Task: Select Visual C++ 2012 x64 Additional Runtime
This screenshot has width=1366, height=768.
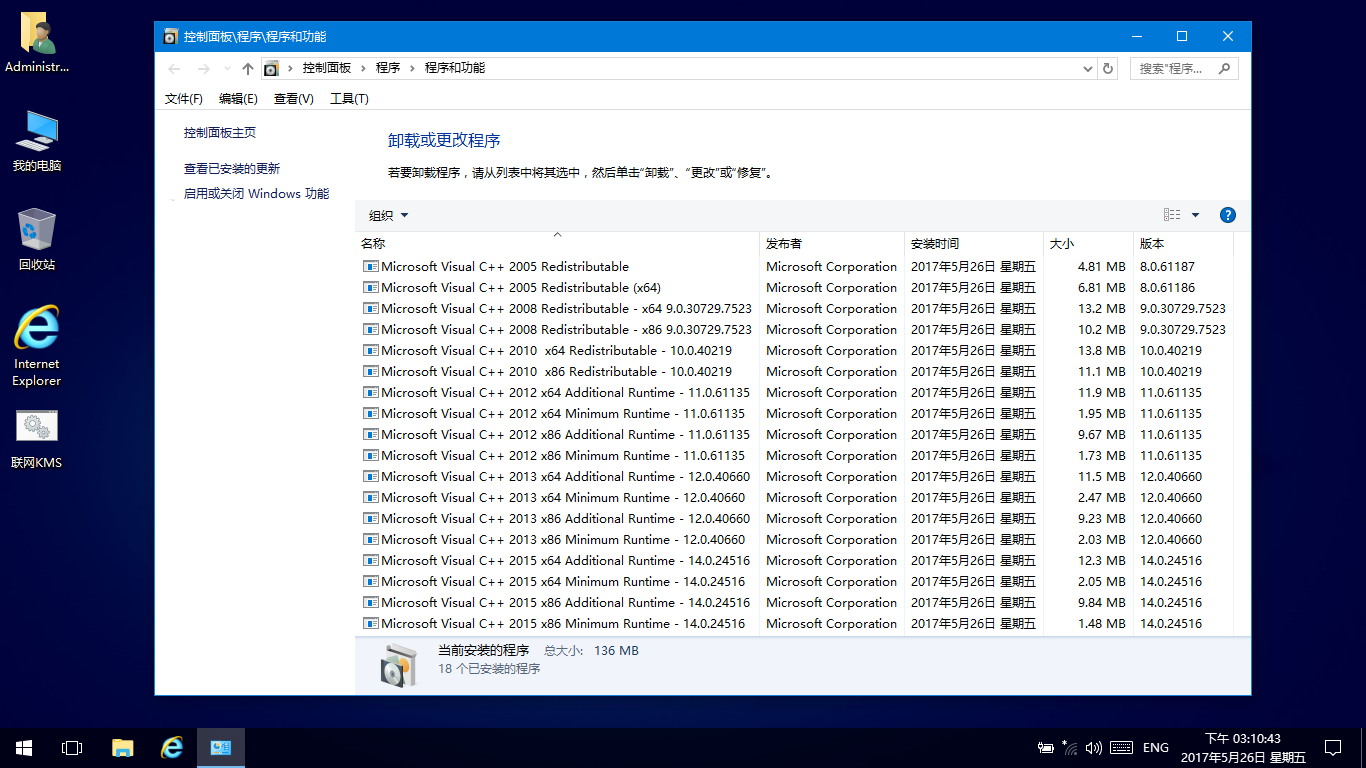Action: [x=796, y=393]
